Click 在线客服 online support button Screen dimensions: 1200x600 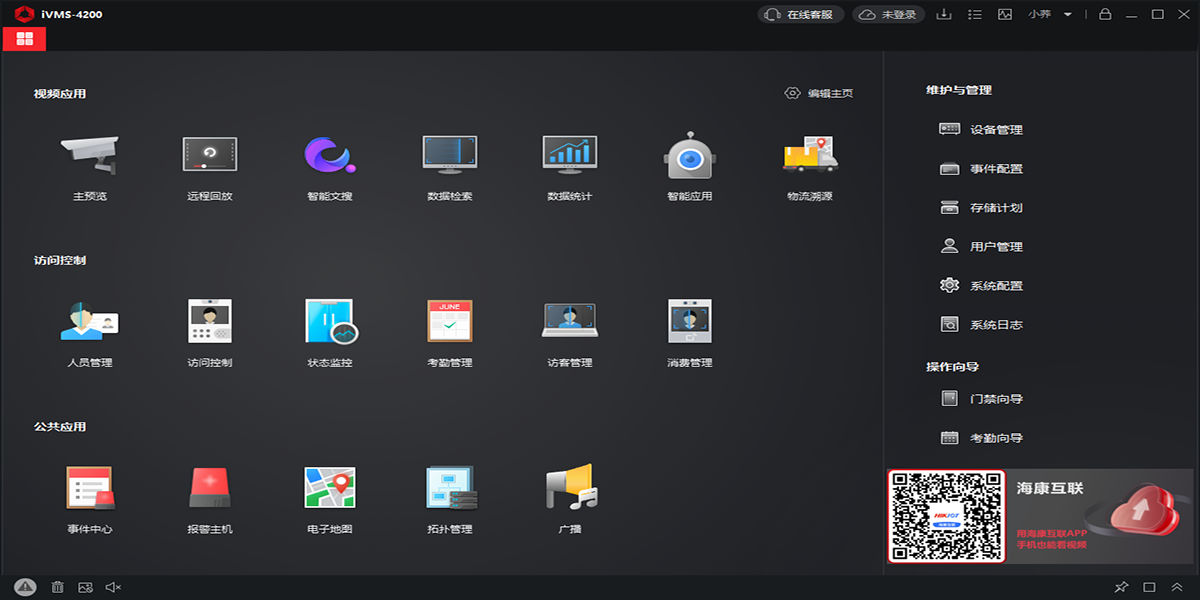pyautogui.click(x=801, y=14)
